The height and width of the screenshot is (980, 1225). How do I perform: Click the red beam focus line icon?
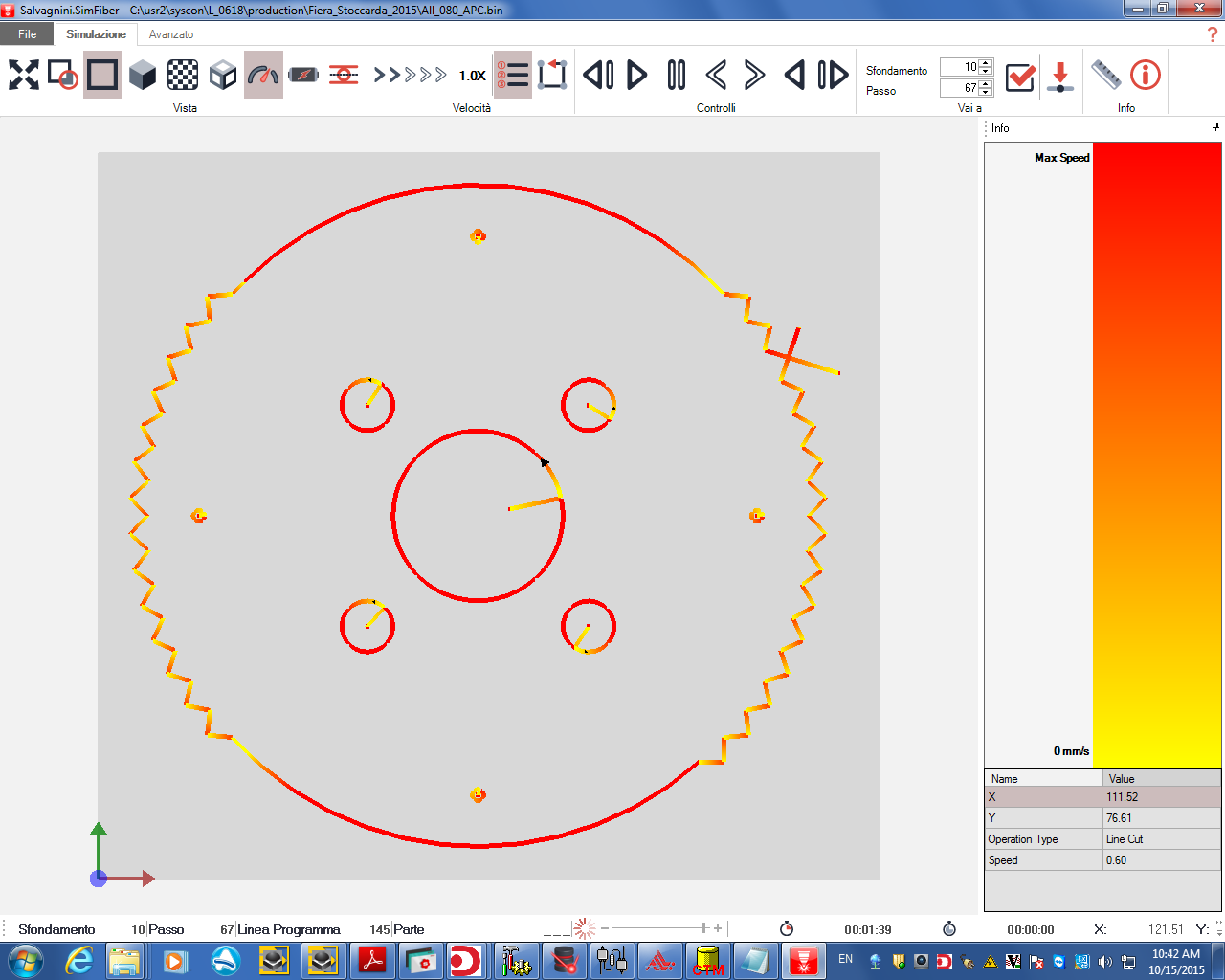coord(344,75)
